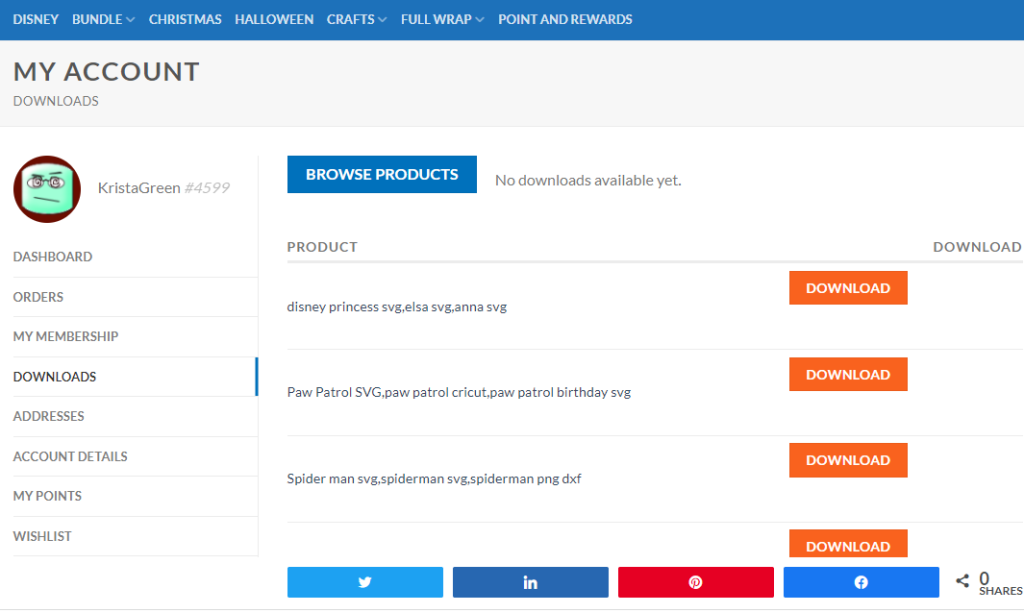Click the Browse Products button
This screenshot has width=1024, height=613.
coord(382,174)
